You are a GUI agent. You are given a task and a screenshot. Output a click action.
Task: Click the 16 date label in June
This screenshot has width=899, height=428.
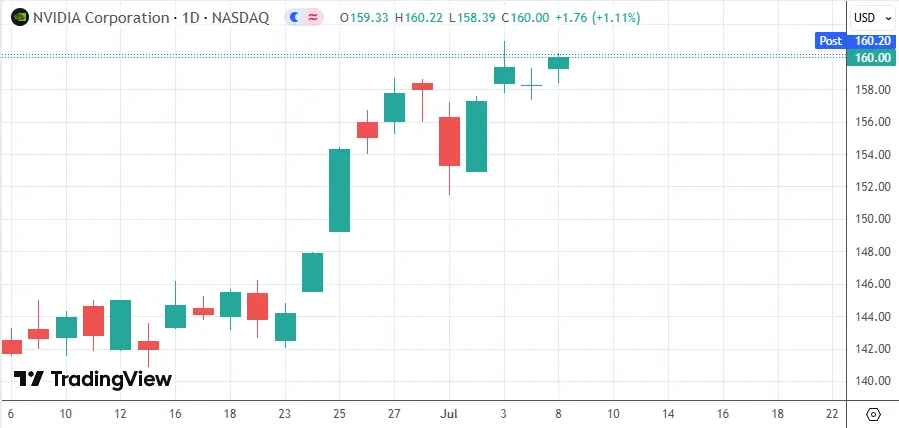click(175, 414)
